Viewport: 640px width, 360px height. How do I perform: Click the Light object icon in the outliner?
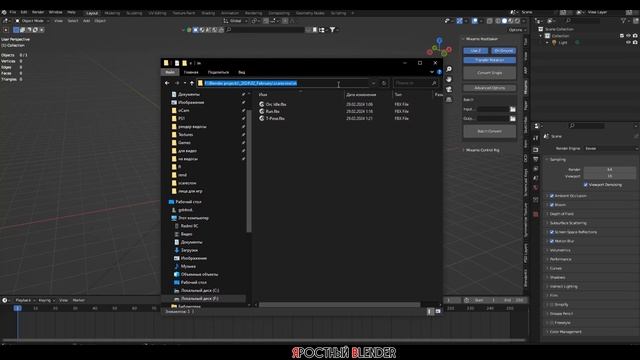[x=554, y=42]
